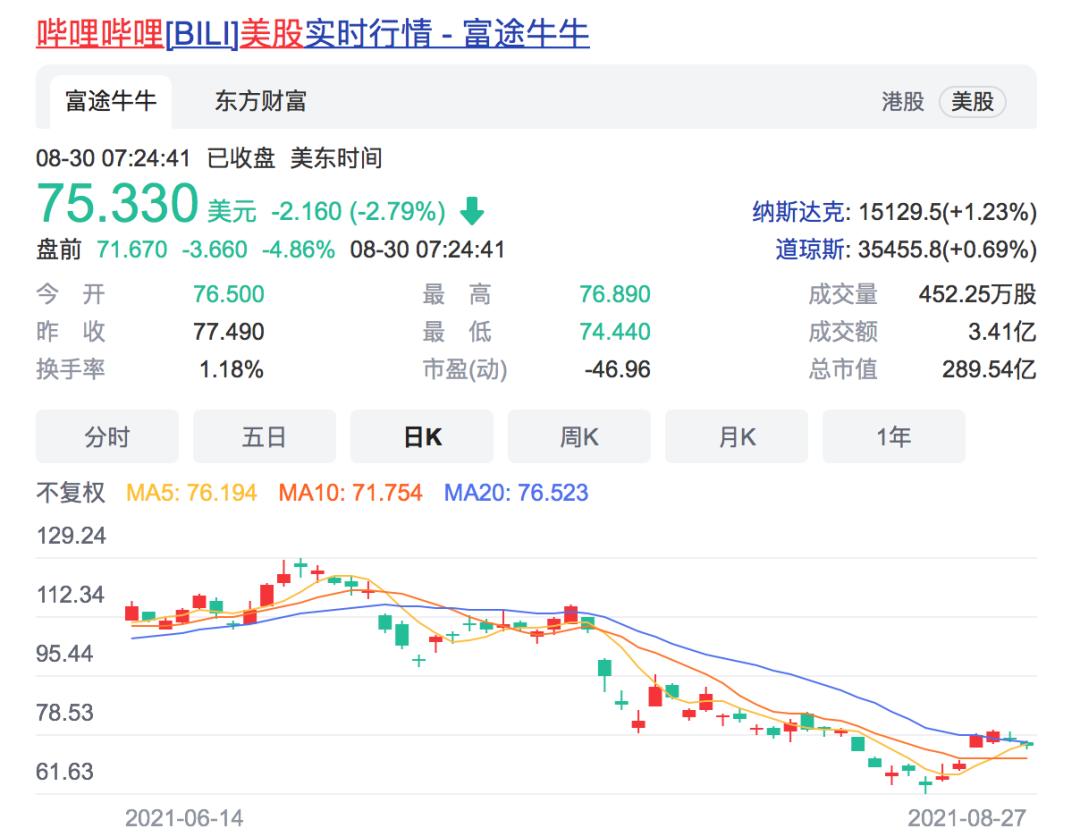Select the 日K daily candlestick chart

click(422, 436)
